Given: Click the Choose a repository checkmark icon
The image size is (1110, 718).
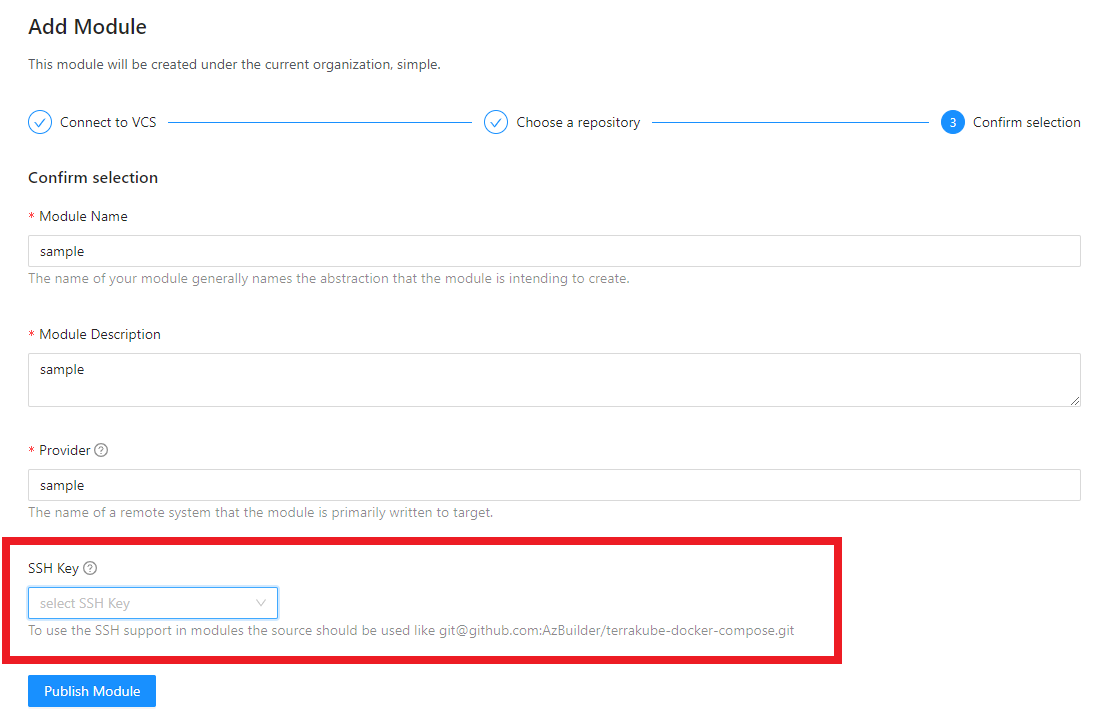Looking at the screenshot, I should tap(496, 122).
